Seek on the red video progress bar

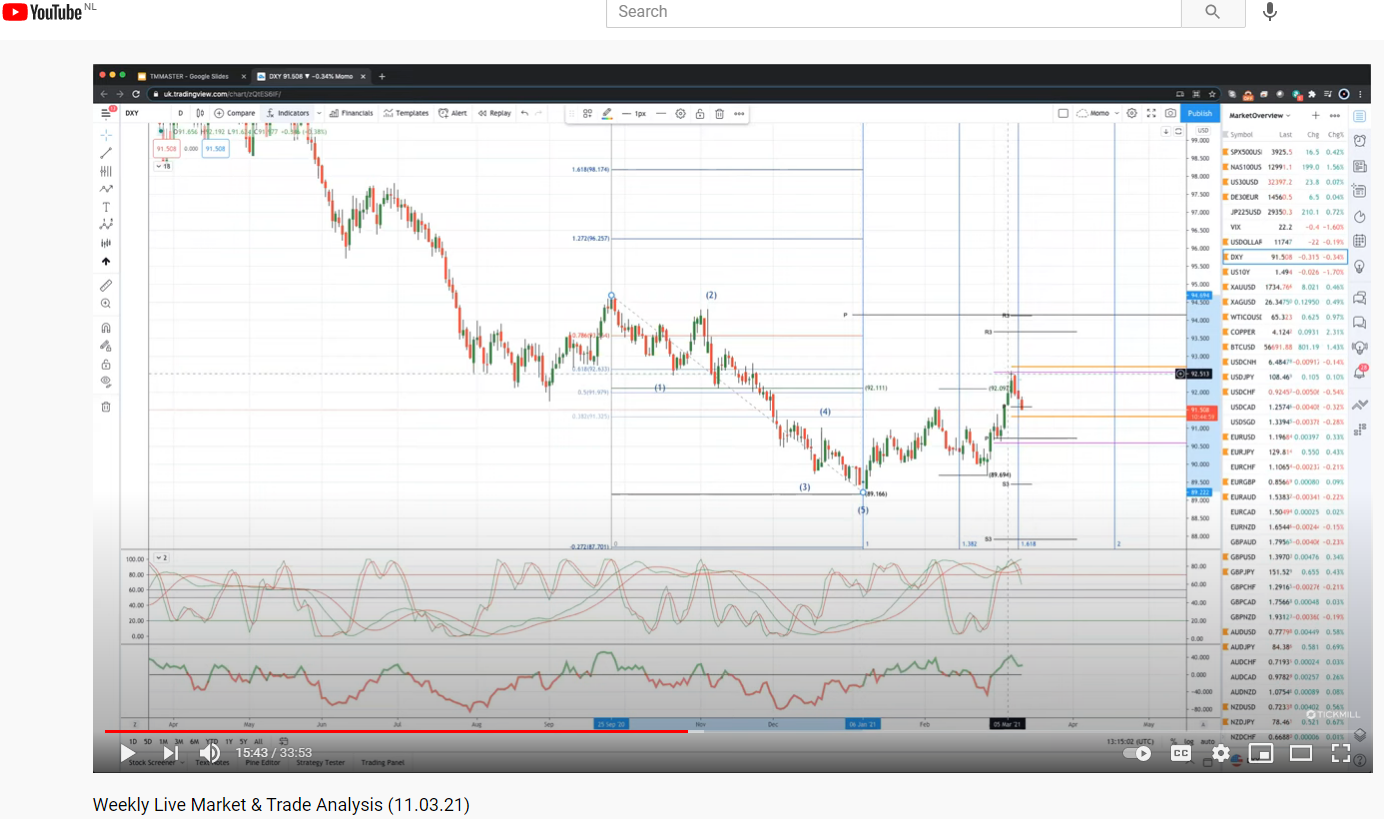(x=395, y=731)
